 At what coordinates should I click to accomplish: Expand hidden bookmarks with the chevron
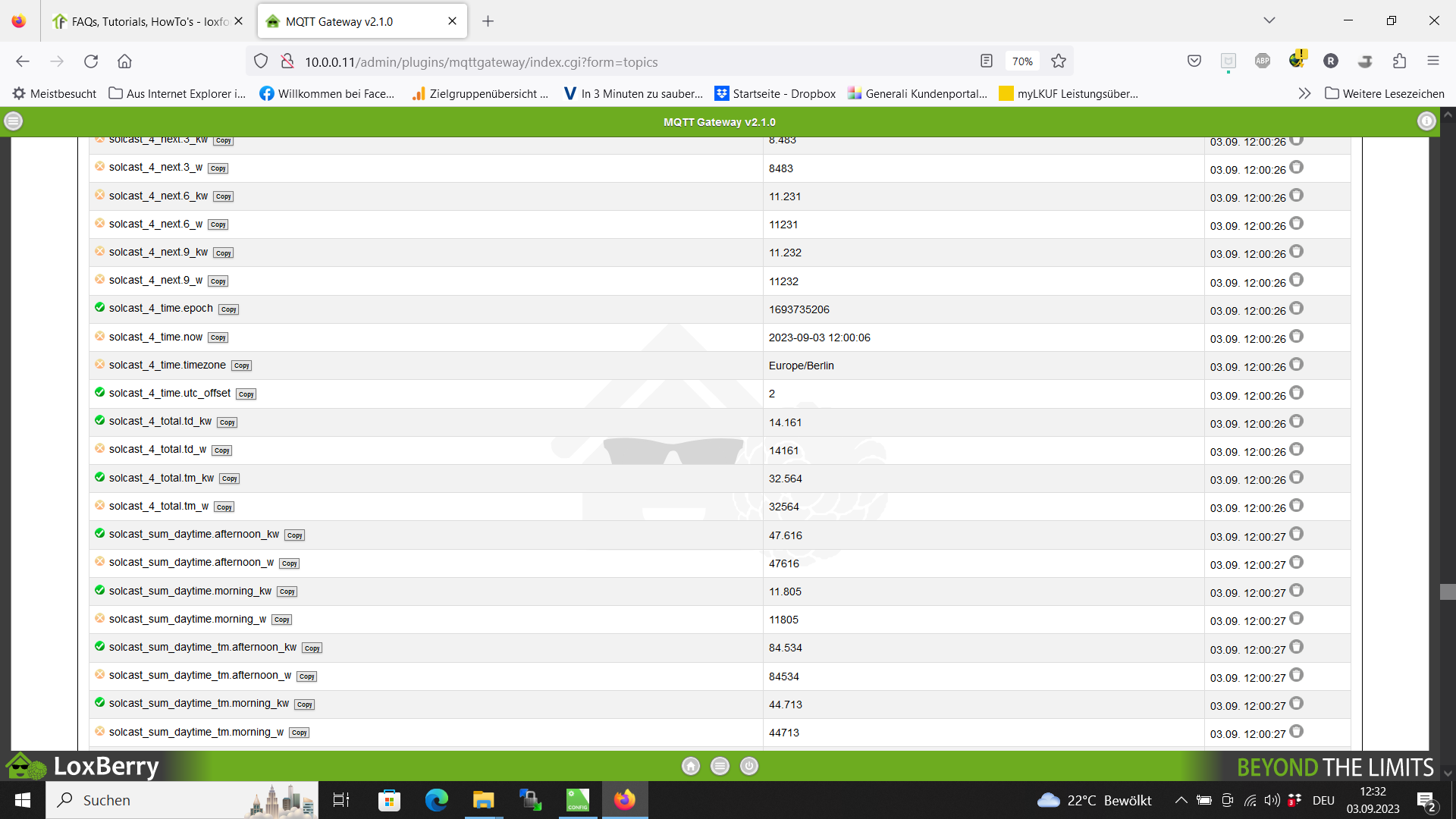tap(1304, 94)
